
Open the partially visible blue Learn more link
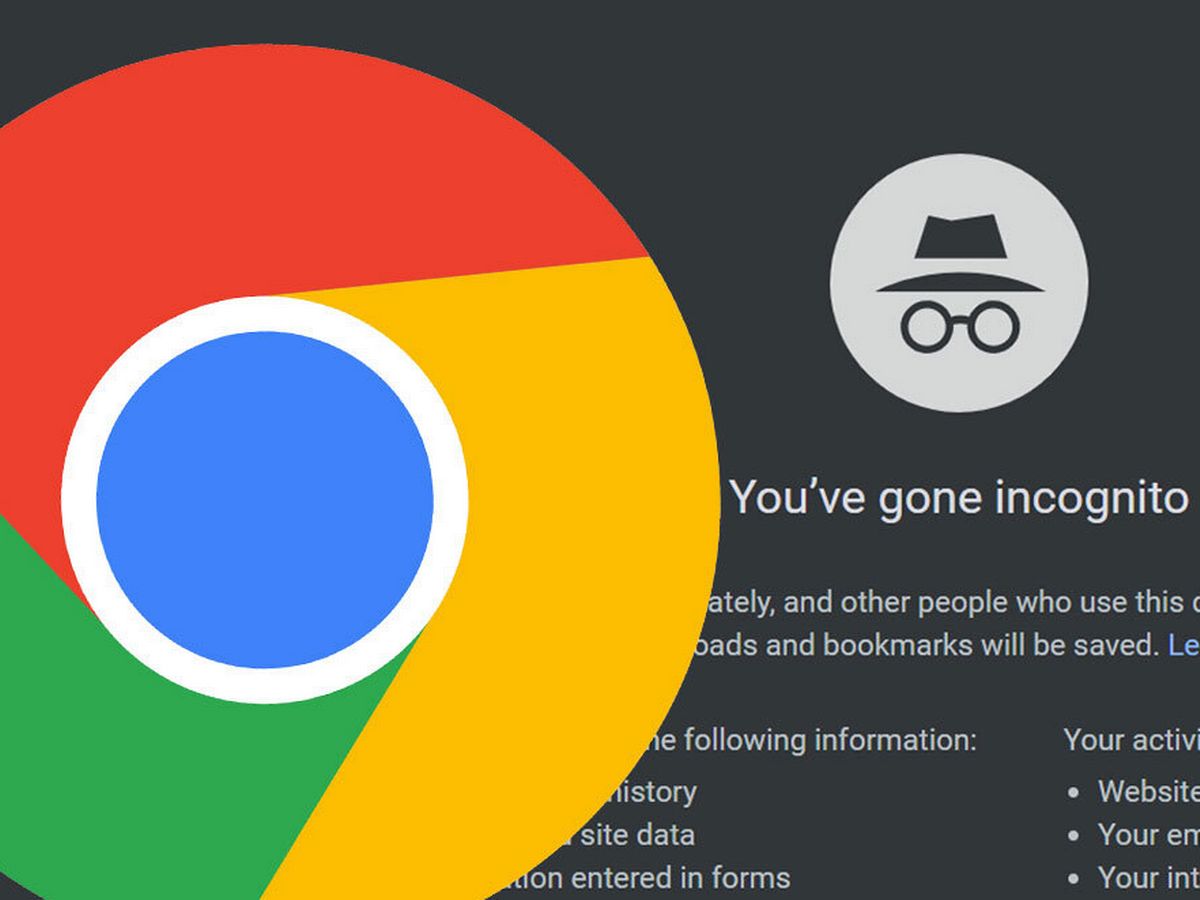(1184, 645)
